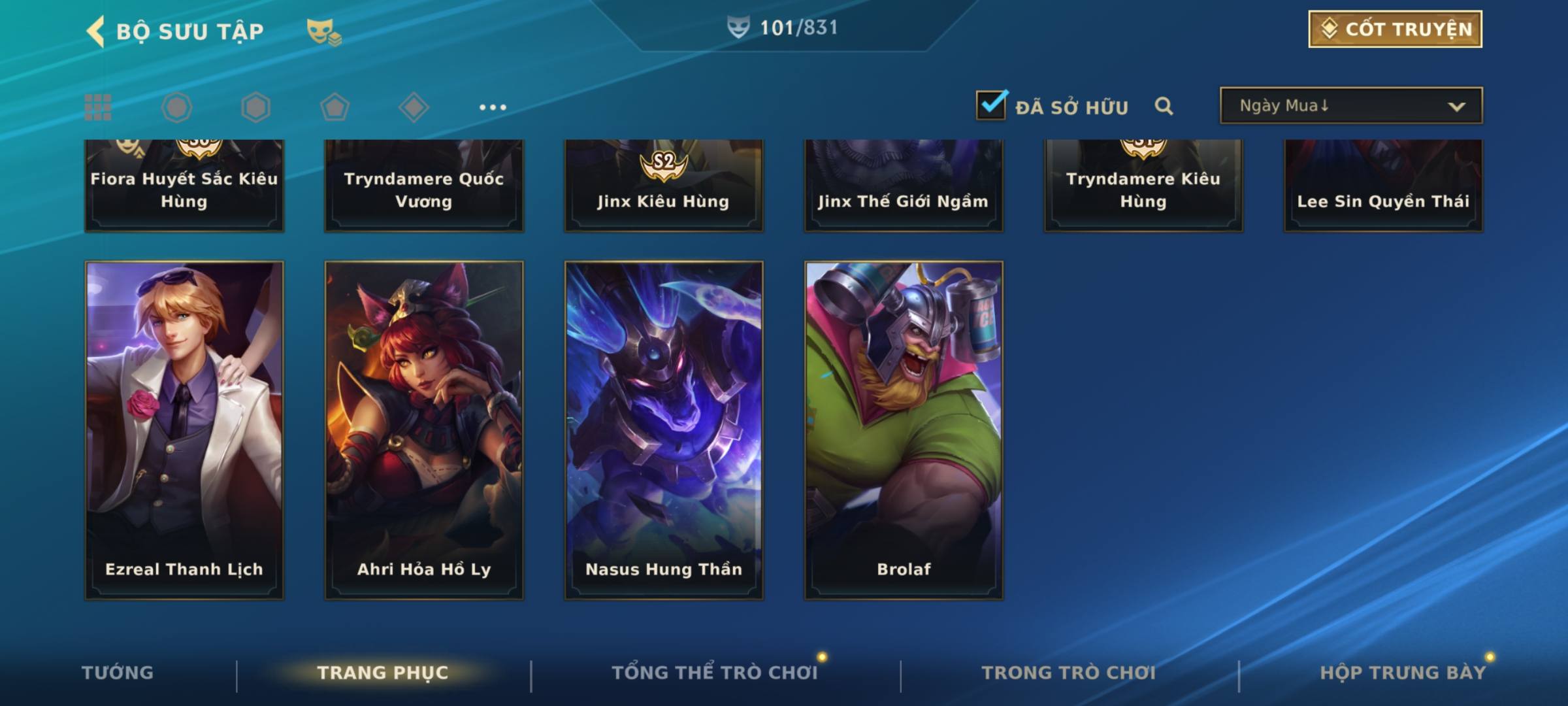
Task: Switch to the Tướng tab
Action: (x=118, y=672)
